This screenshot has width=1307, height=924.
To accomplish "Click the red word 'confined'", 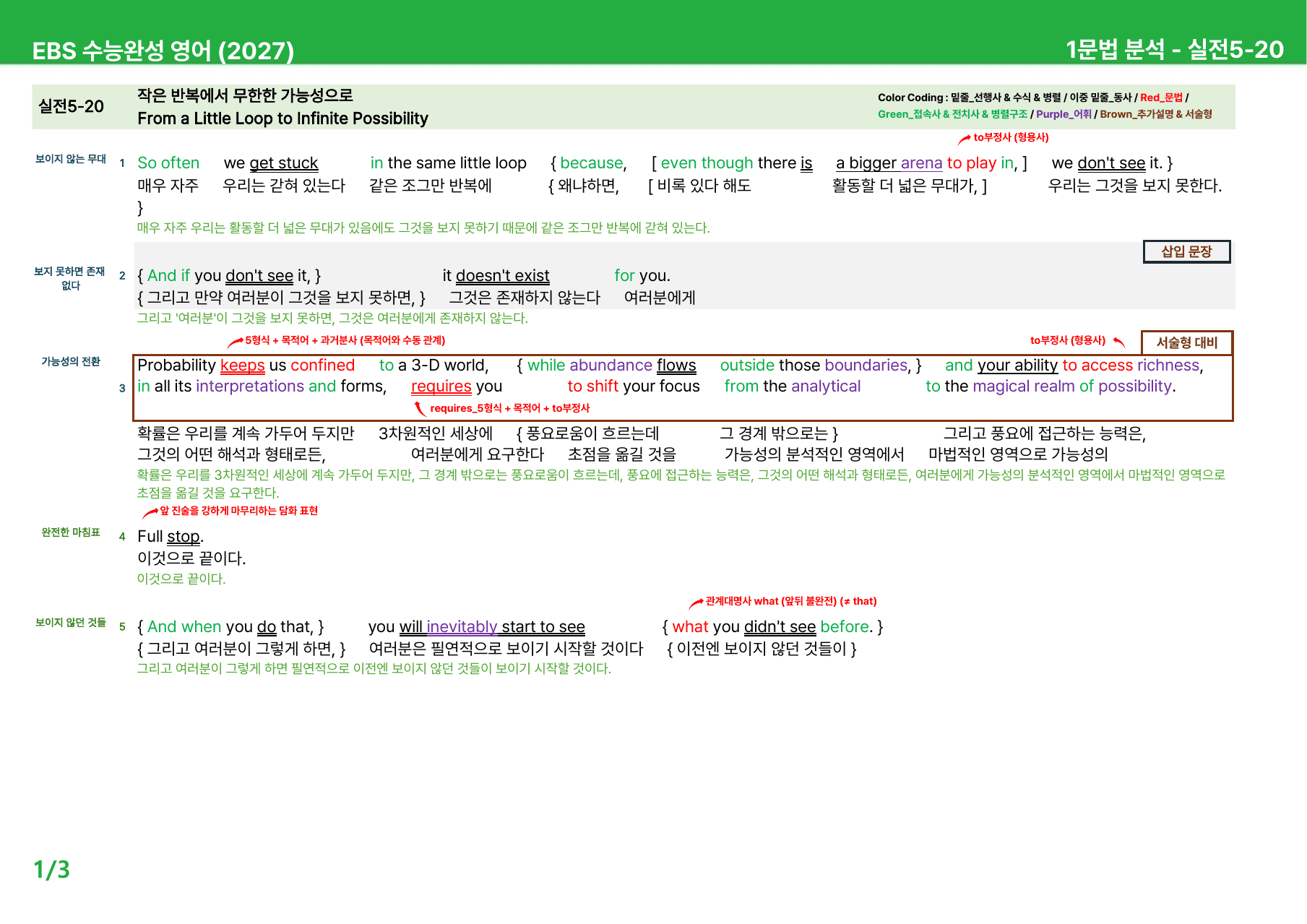I will click(x=322, y=366).
